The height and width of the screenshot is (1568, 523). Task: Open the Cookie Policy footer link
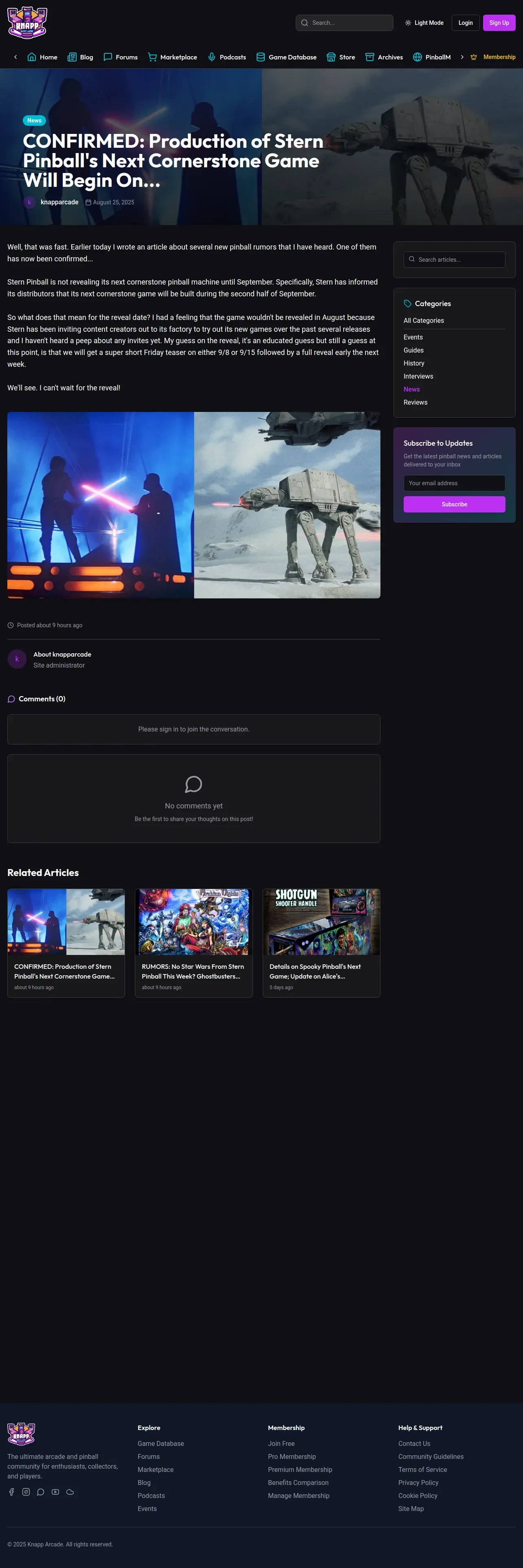click(x=418, y=1496)
